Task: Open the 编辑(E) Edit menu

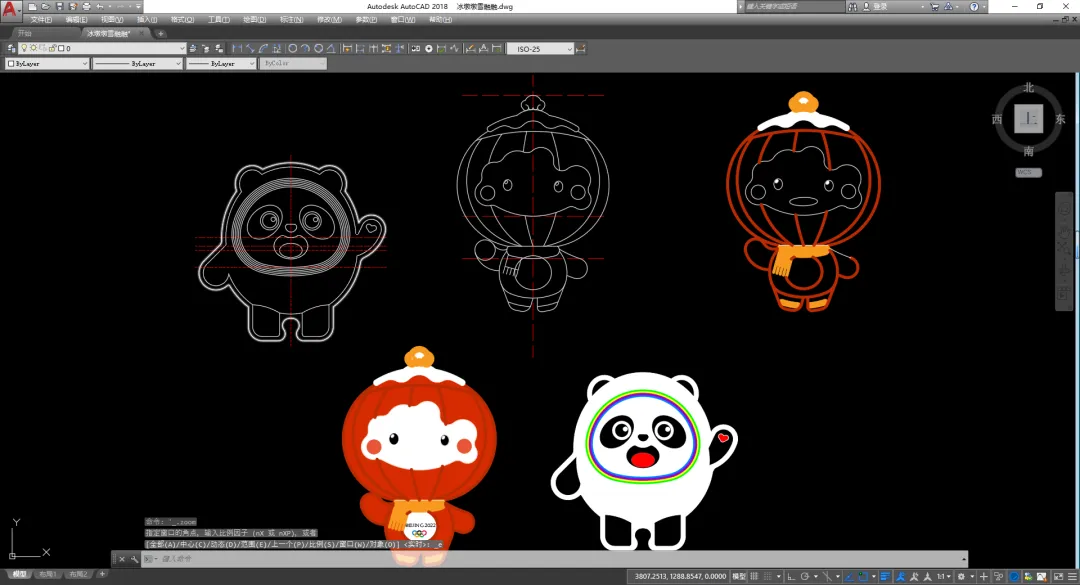Action: [x=76, y=19]
